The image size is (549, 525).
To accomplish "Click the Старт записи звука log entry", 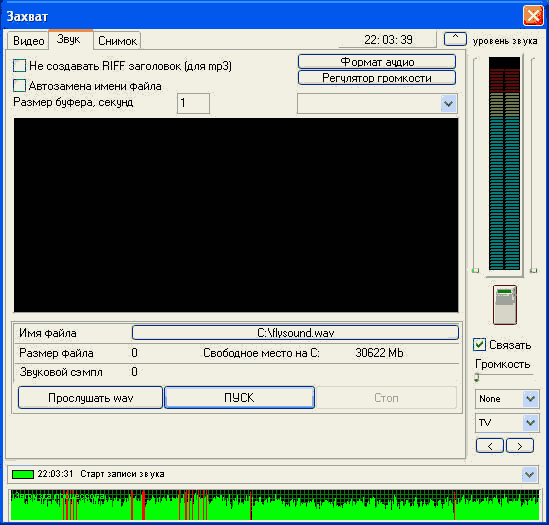I will point(122,474).
